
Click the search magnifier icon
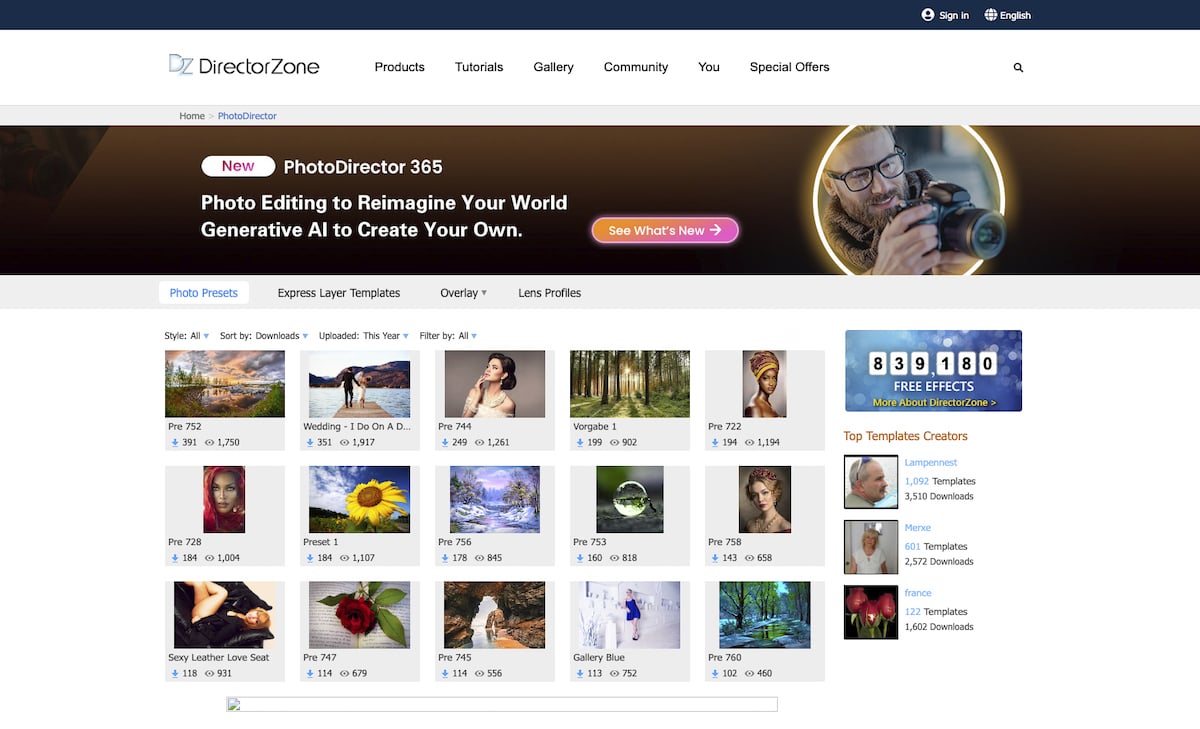(x=1018, y=68)
